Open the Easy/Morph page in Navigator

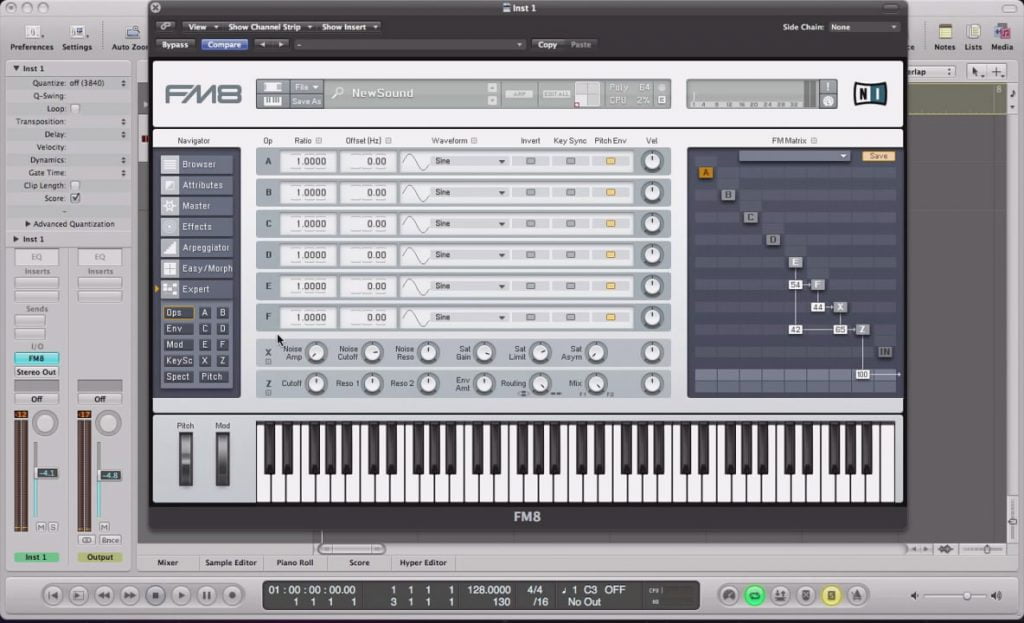[x=197, y=268]
